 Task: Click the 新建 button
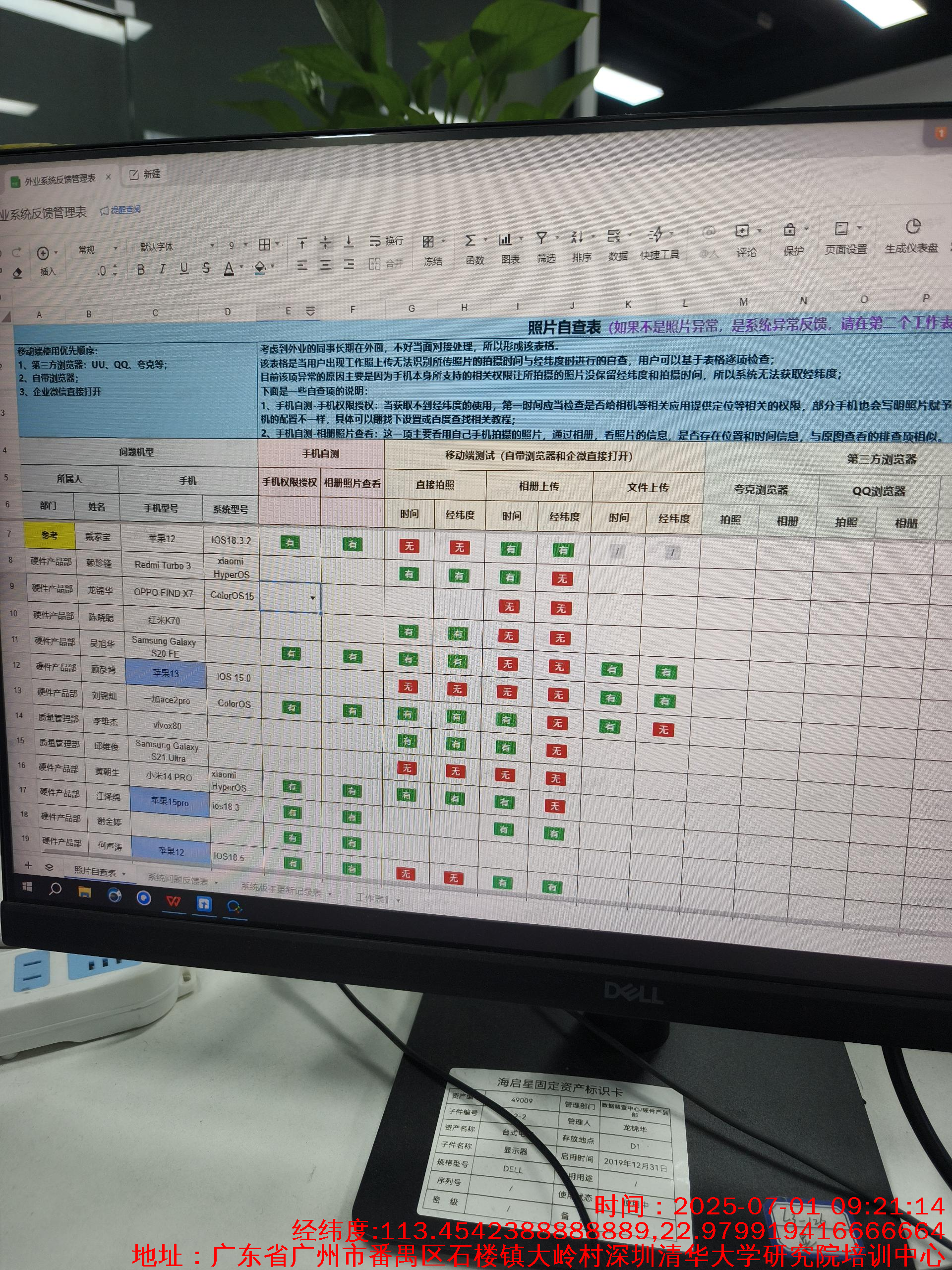[x=145, y=175]
